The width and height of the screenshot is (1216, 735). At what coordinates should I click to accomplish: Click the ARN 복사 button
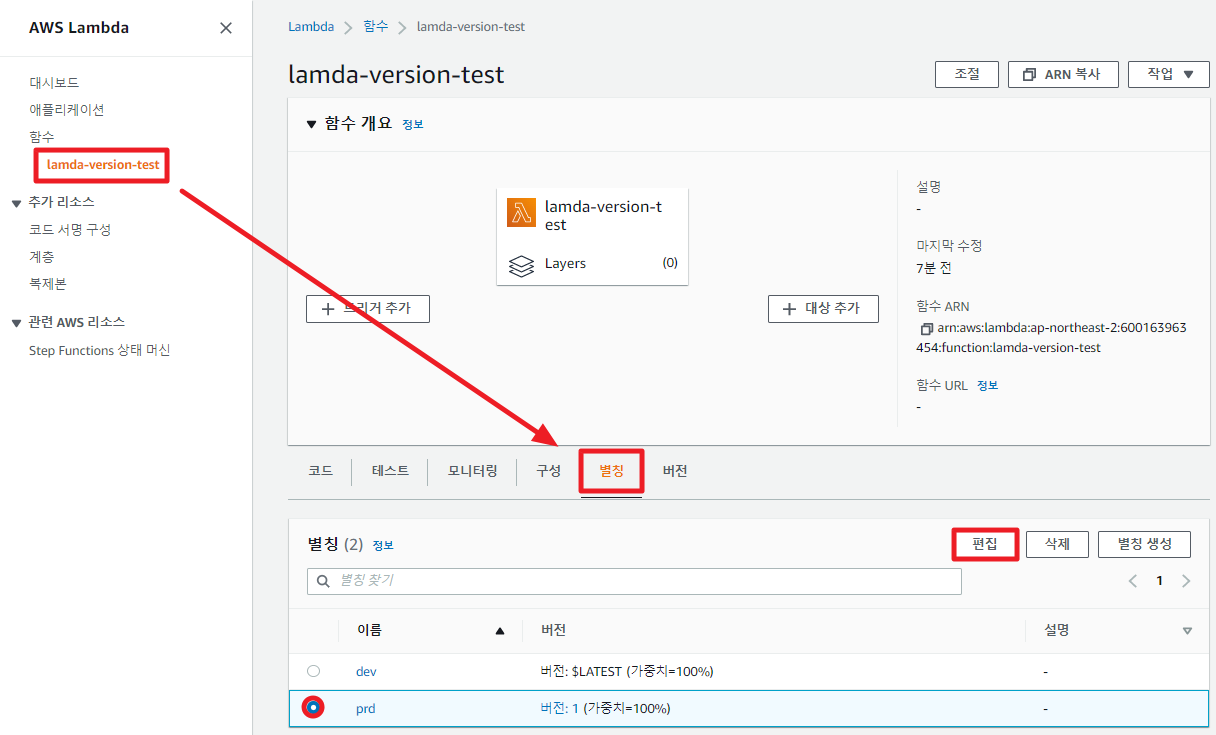pos(1063,74)
